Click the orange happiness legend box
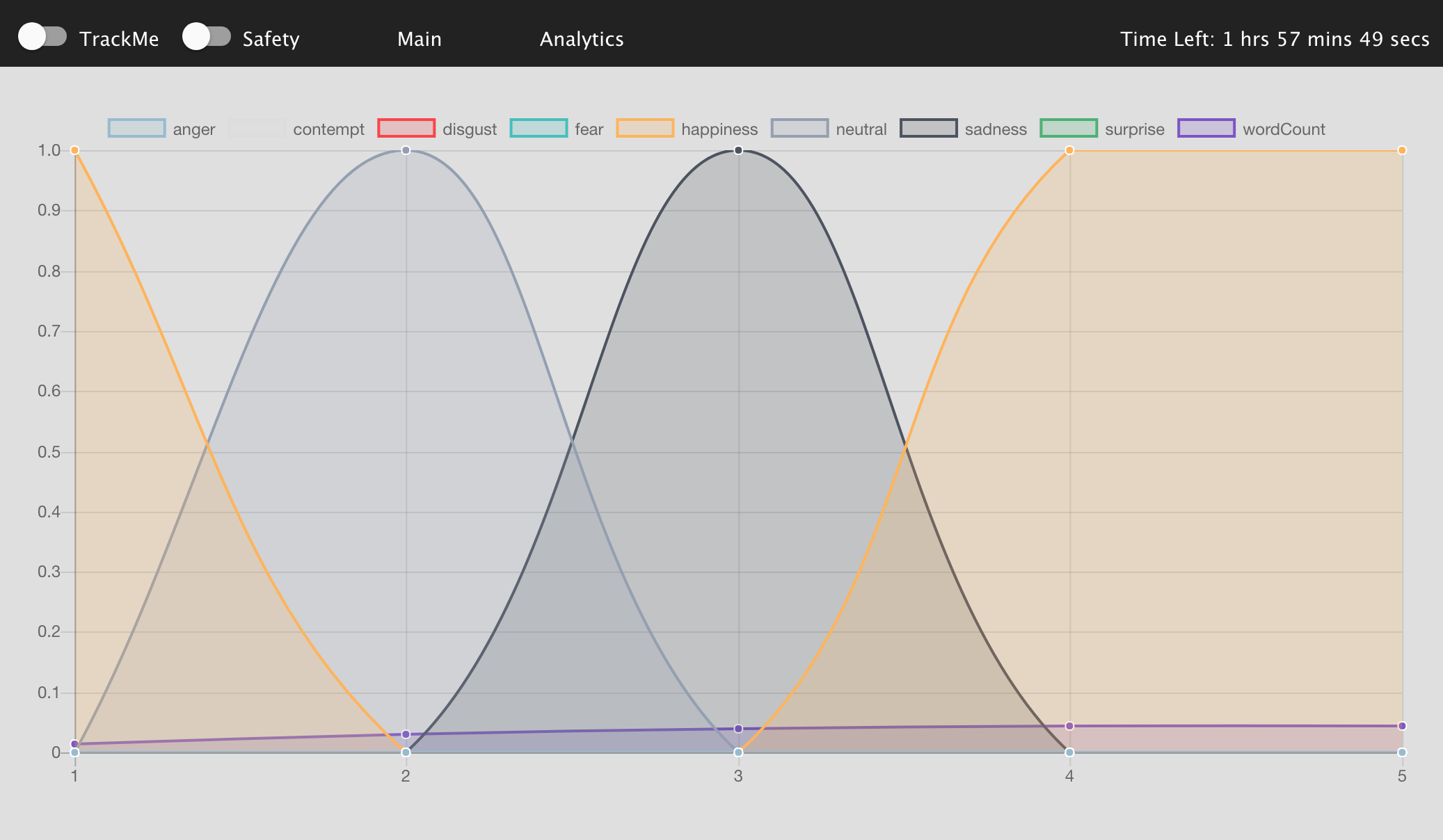The width and height of the screenshot is (1443, 840). 645,129
